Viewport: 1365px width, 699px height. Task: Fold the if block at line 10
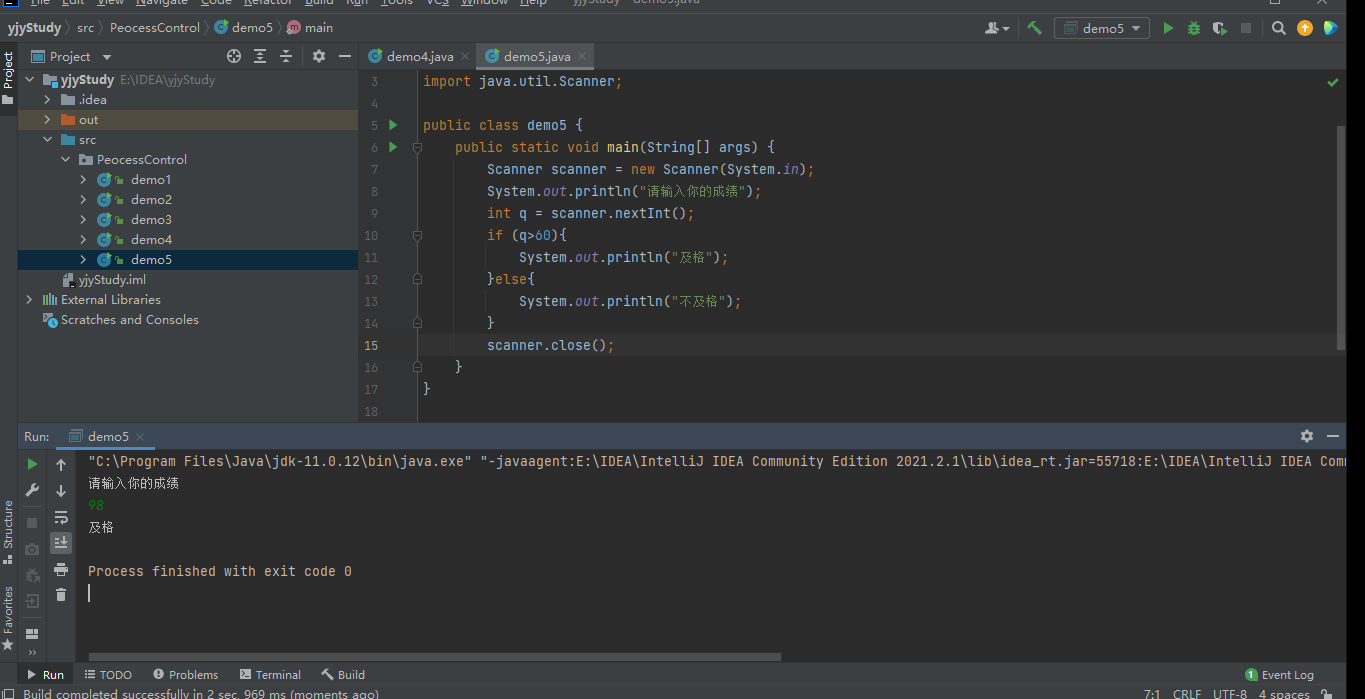(417, 235)
